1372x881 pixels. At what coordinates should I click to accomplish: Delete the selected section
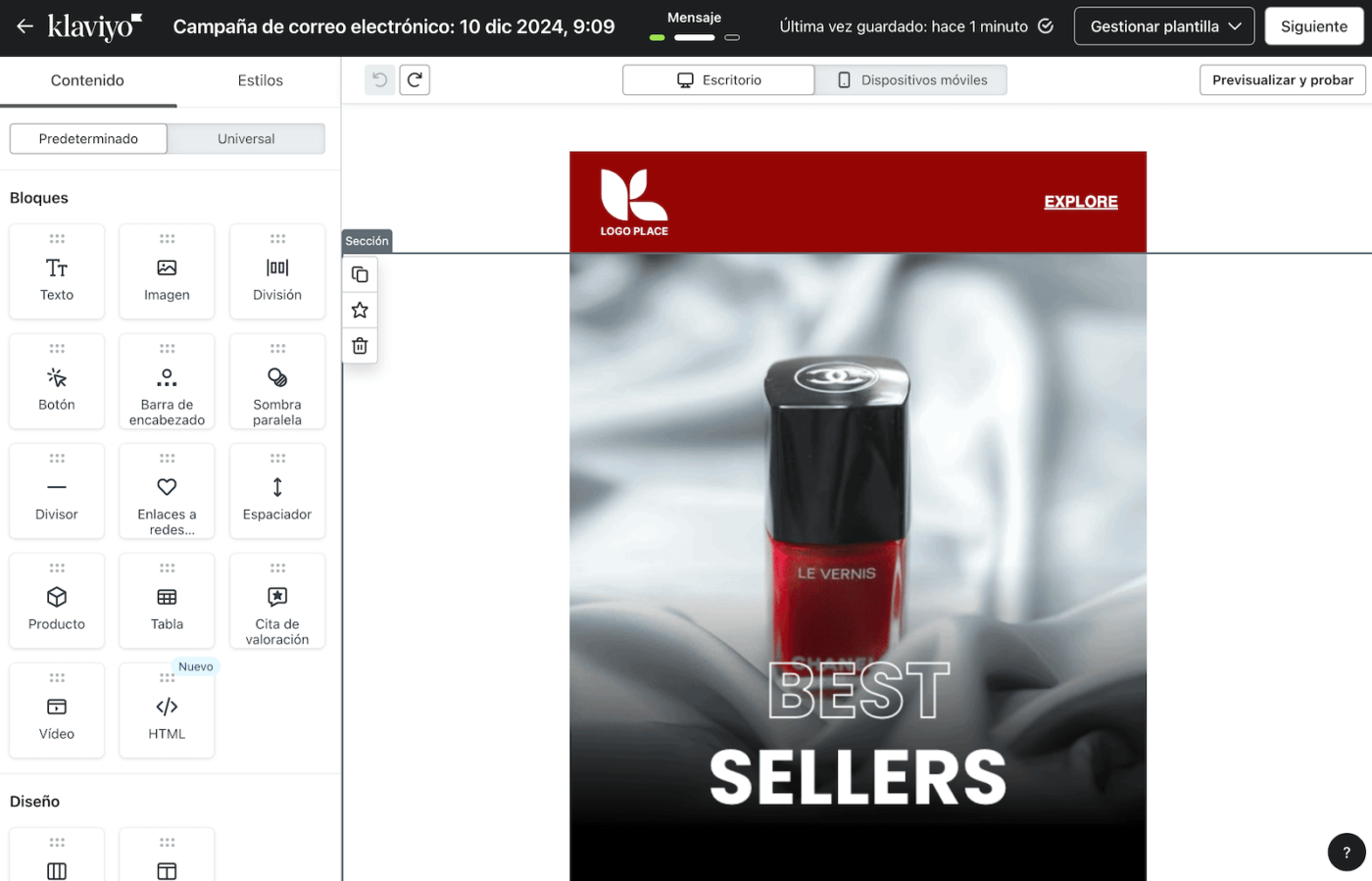(360, 345)
